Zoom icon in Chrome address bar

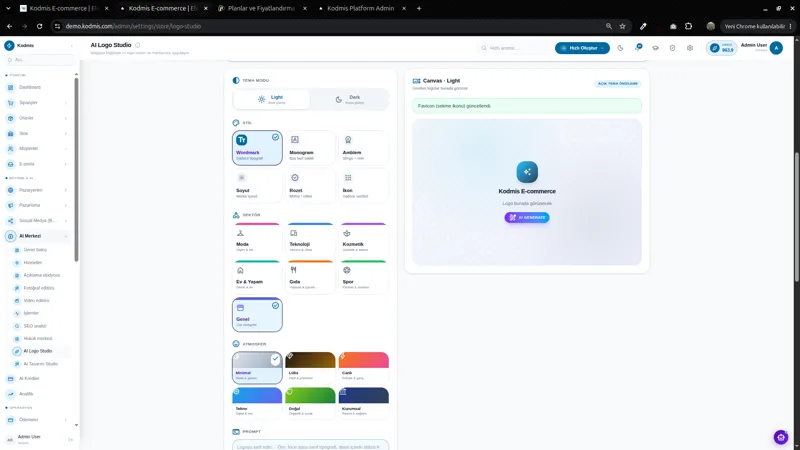click(x=609, y=26)
